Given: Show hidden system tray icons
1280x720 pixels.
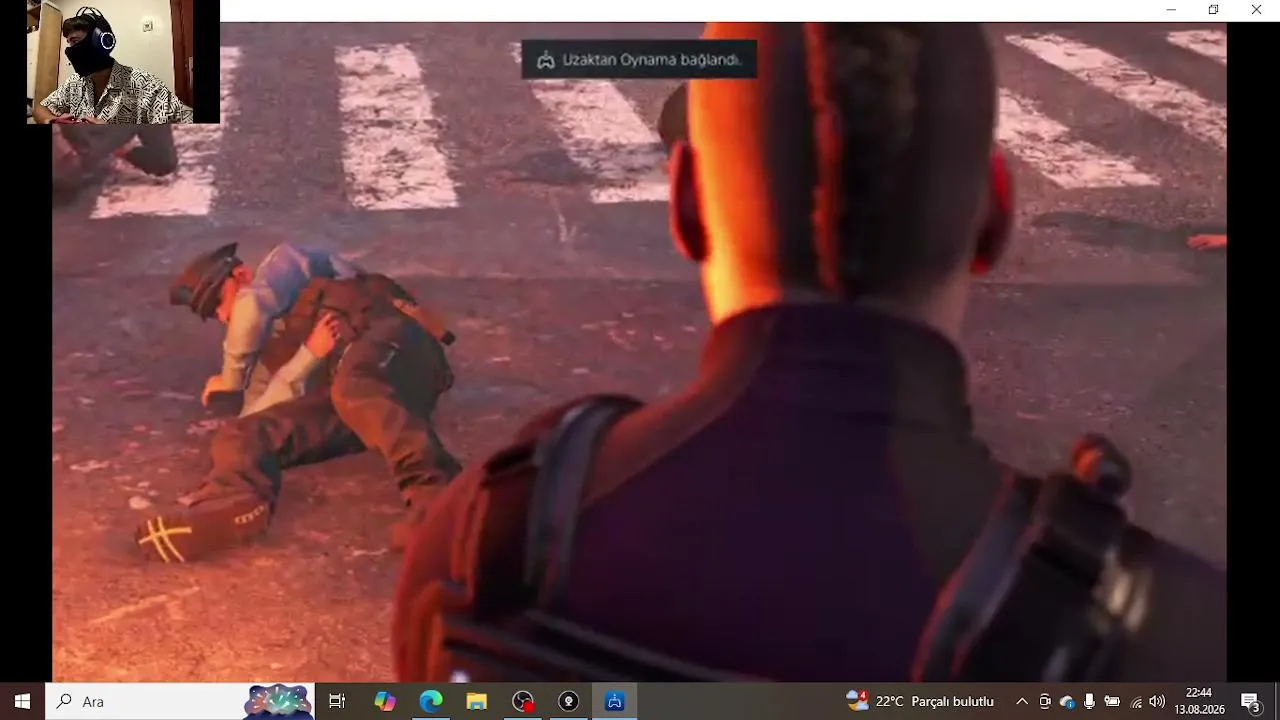Looking at the screenshot, I should tap(1021, 701).
